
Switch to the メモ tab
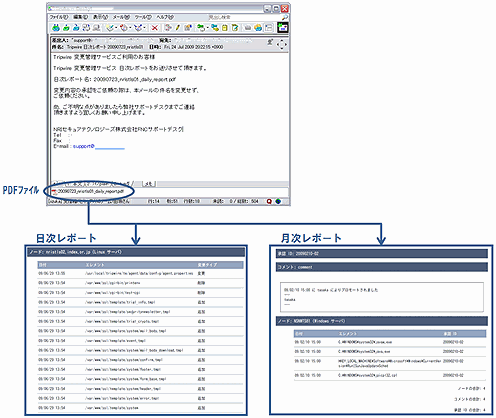(148, 184)
